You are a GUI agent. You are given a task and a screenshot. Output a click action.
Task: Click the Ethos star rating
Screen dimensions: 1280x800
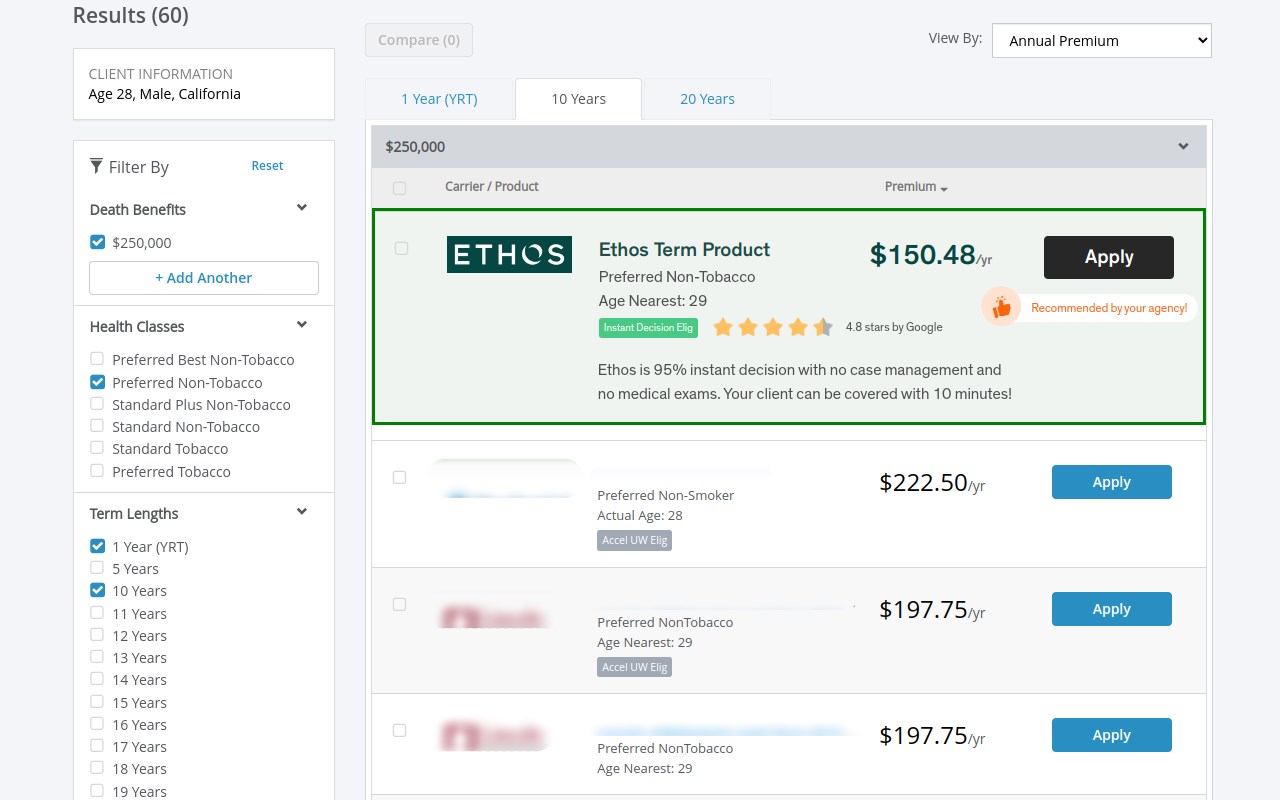[772, 327]
